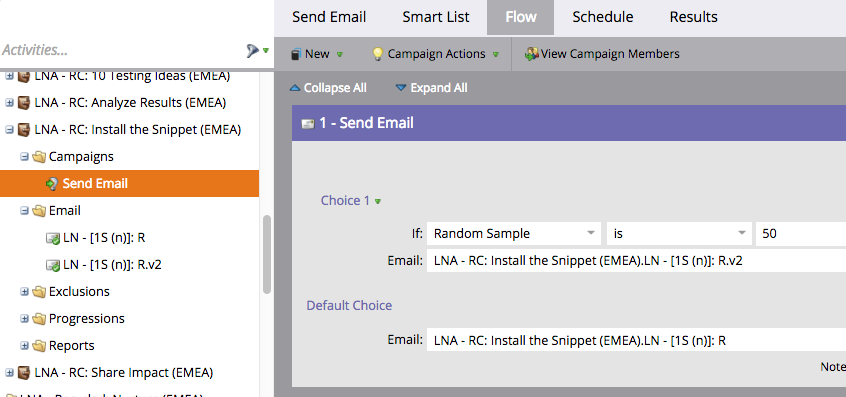The image size is (846, 397).
Task: Switch to the Schedule tab
Action: click(x=603, y=17)
